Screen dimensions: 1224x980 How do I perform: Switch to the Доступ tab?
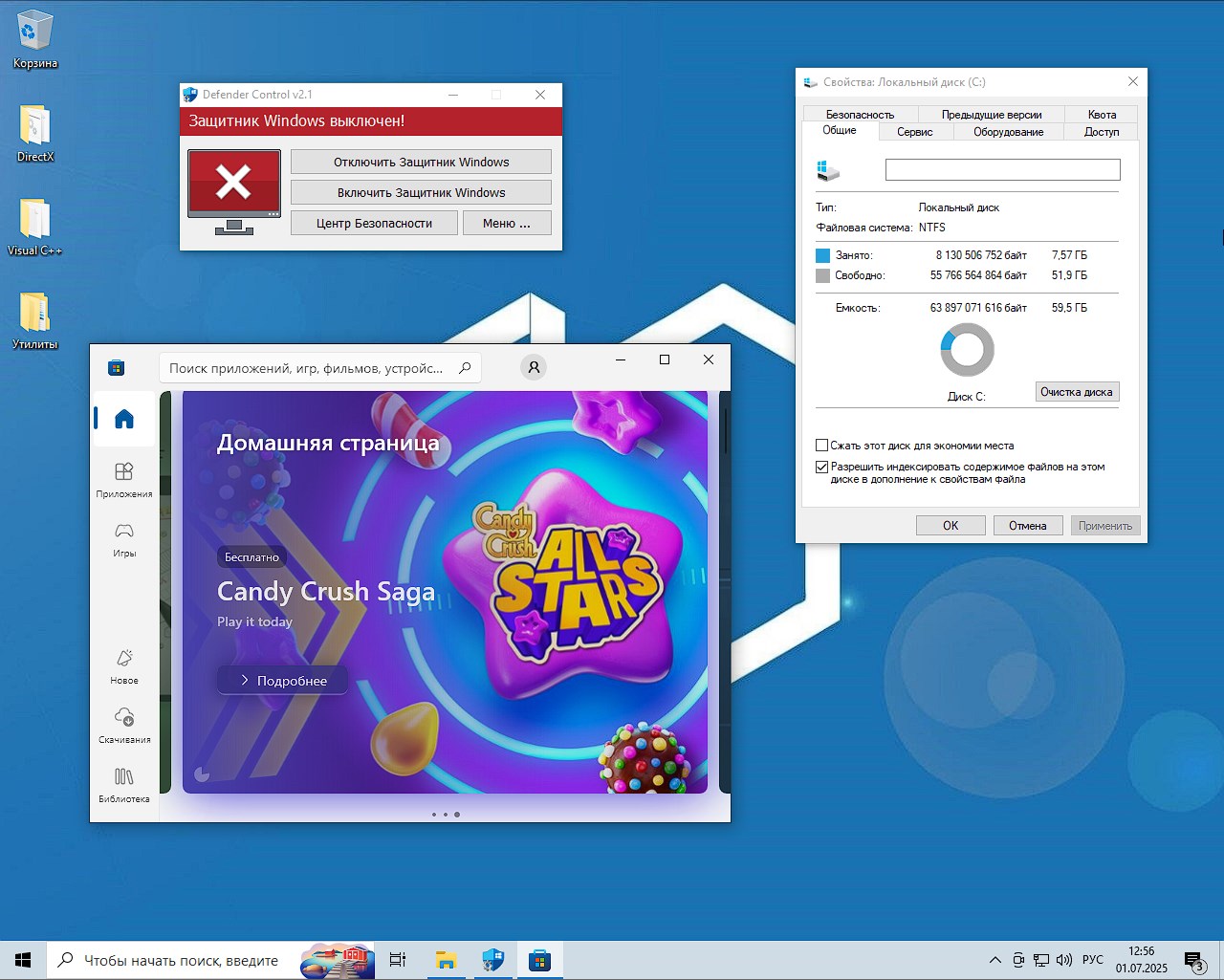click(1102, 132)
